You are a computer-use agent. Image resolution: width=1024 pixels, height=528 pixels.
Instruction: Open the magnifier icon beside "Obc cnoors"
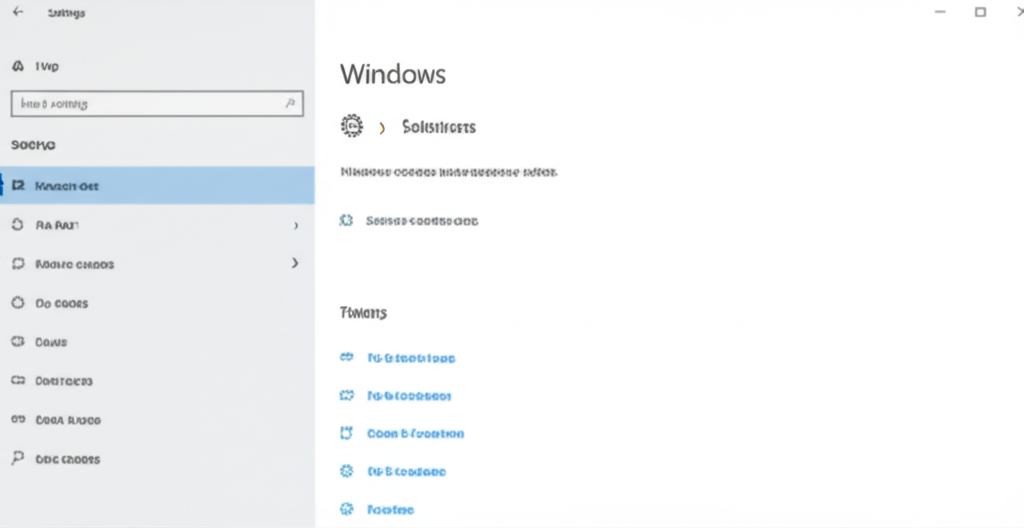pyautogui.click(x=18, y=459)
